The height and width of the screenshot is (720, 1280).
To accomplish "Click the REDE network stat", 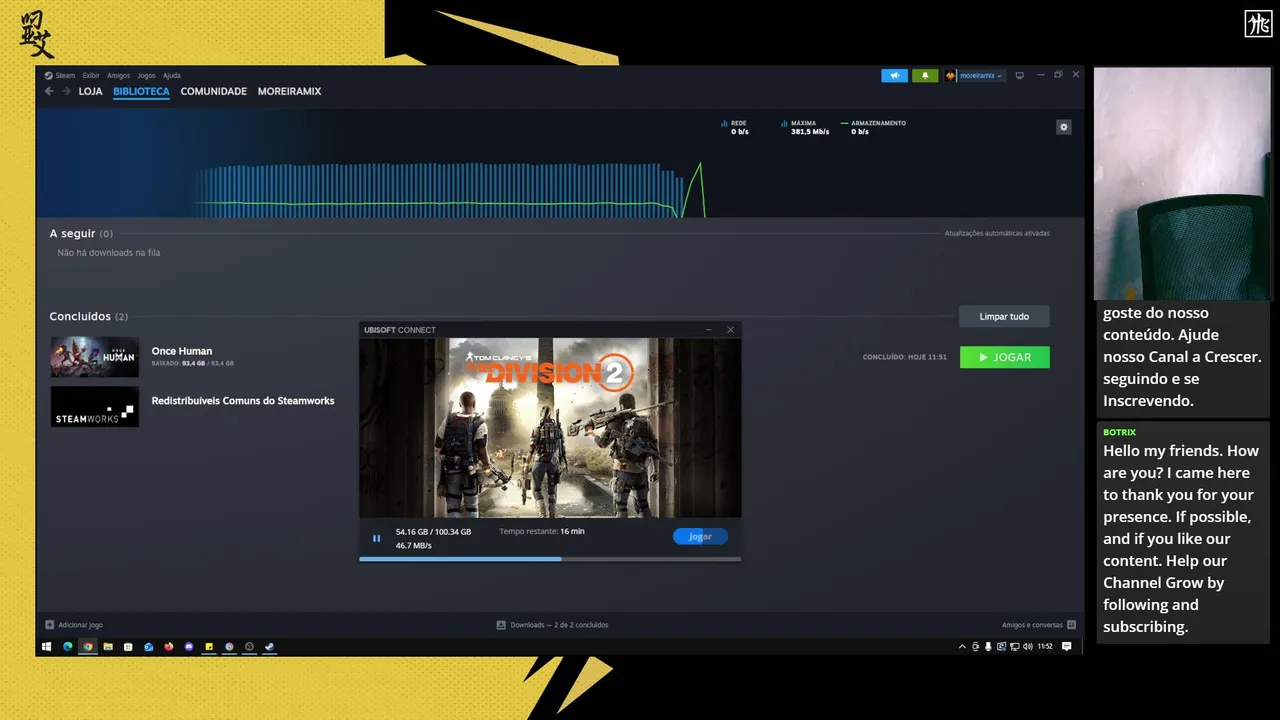I will (735, 127).
